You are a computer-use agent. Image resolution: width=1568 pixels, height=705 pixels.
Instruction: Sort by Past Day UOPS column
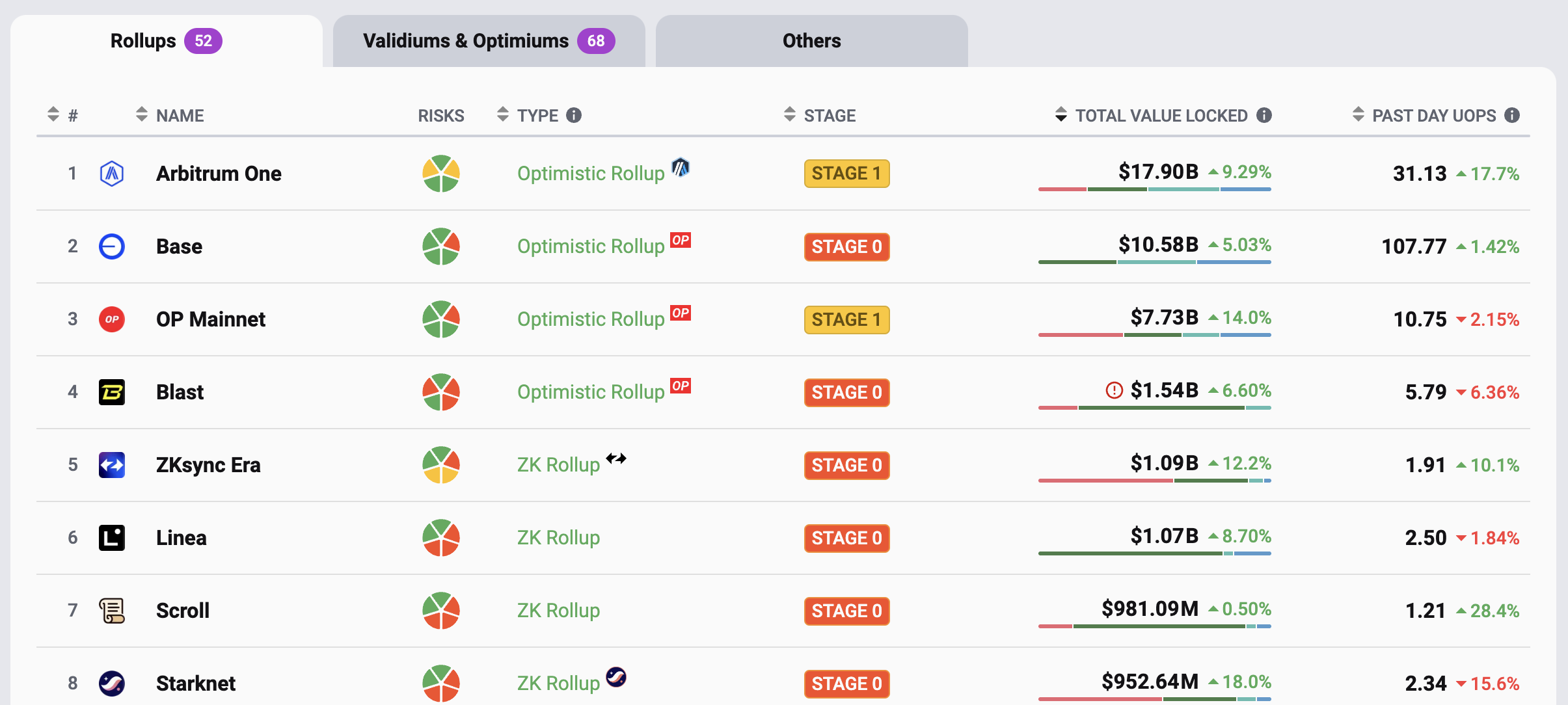[x=1425, y=115]
